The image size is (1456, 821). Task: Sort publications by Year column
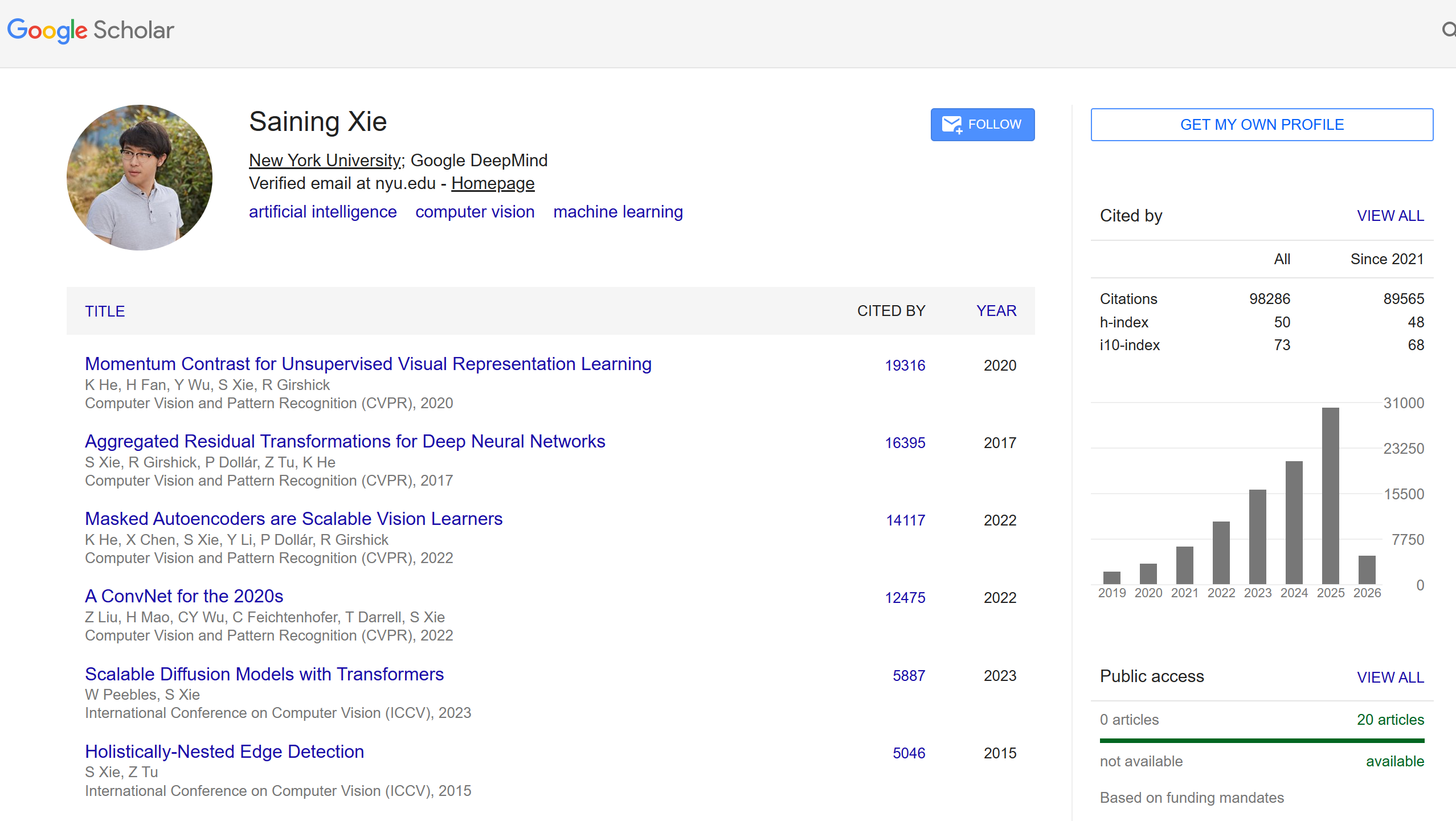click(x=996, y=311)
